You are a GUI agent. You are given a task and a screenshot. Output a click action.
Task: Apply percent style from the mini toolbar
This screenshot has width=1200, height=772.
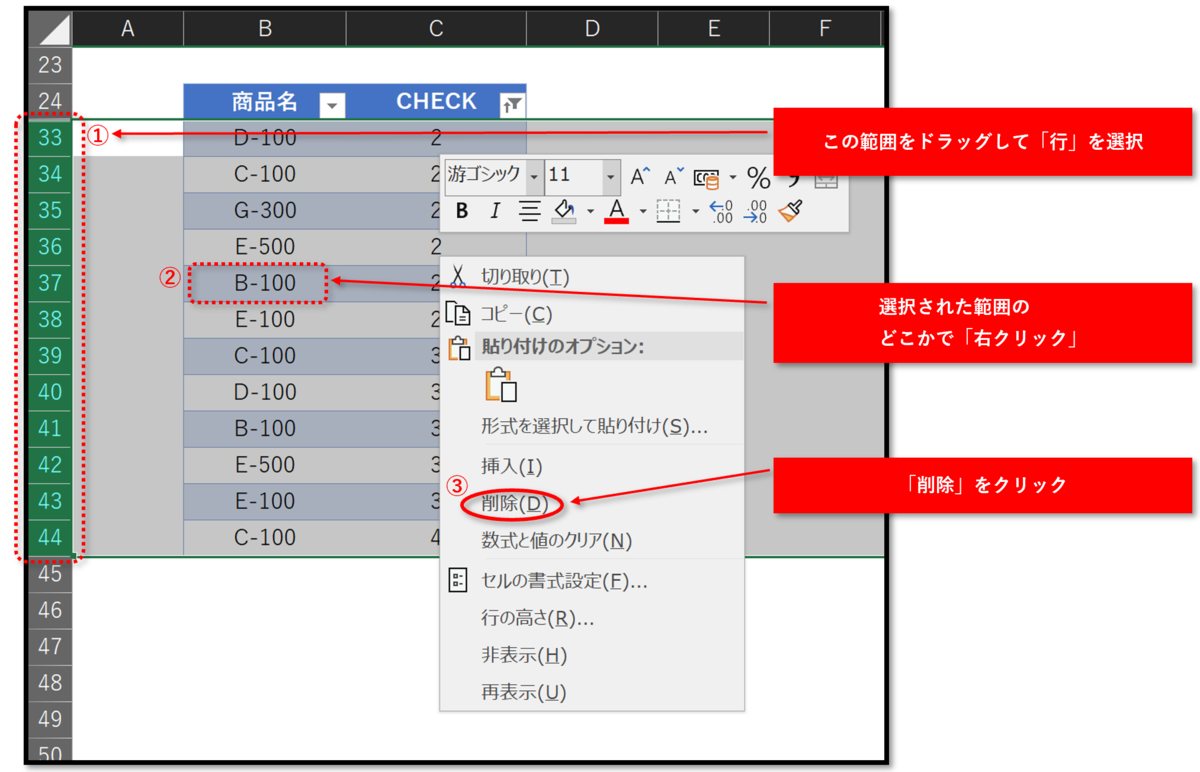pos(759,177)
